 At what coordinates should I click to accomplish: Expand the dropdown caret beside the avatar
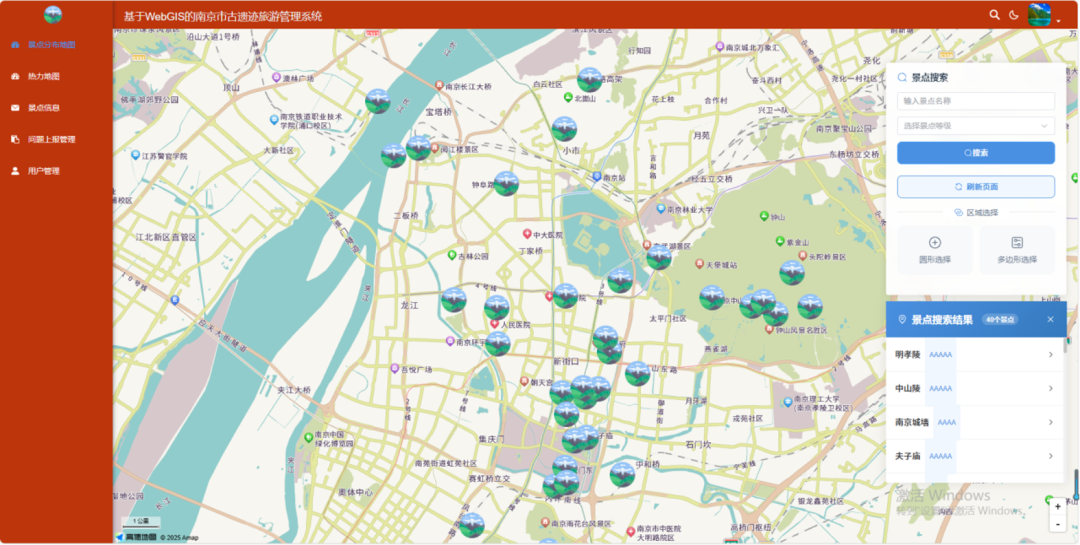tap(1059, 22)
